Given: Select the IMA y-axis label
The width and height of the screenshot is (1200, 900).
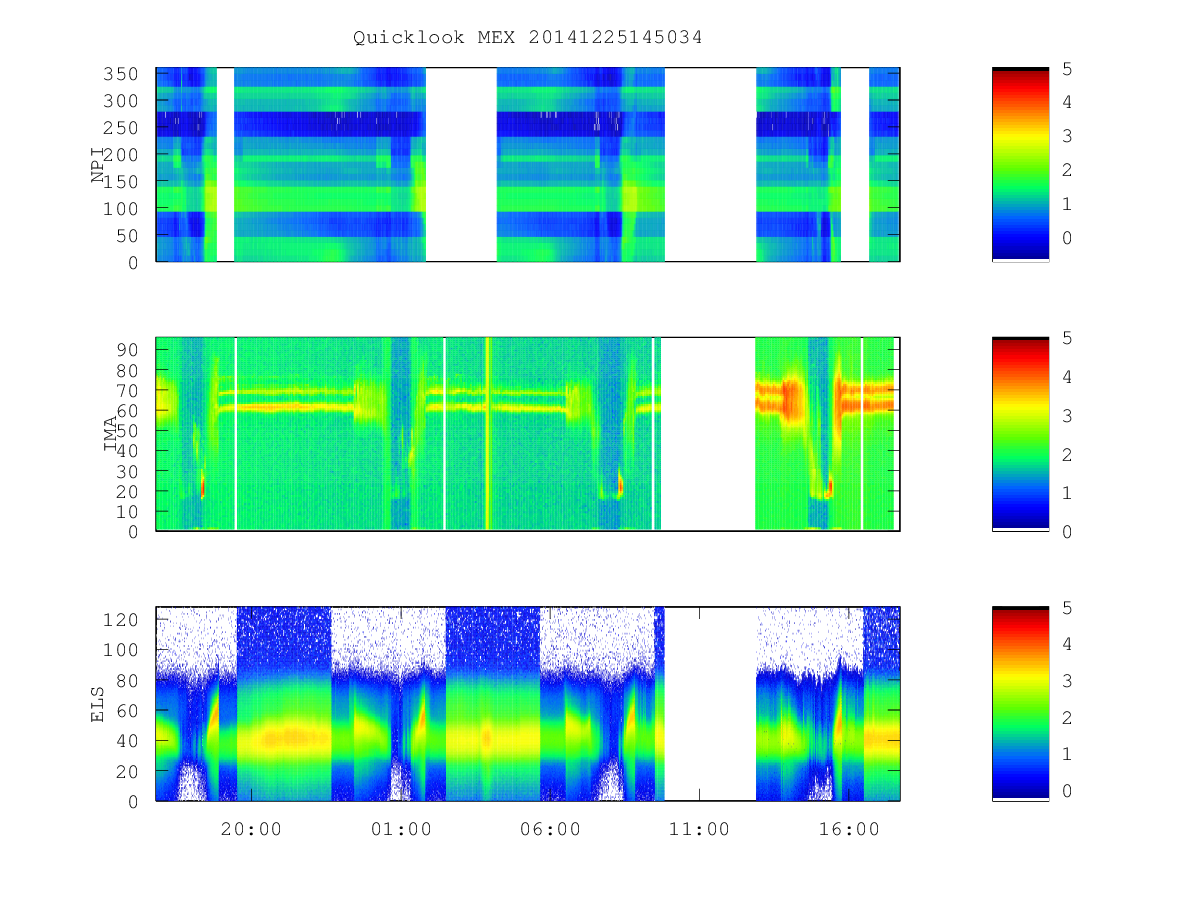Looking at the screenshot, I should 111,434.
